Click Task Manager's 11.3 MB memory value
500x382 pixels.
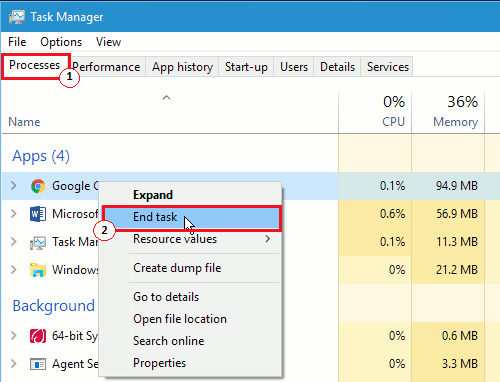point(457,242)
